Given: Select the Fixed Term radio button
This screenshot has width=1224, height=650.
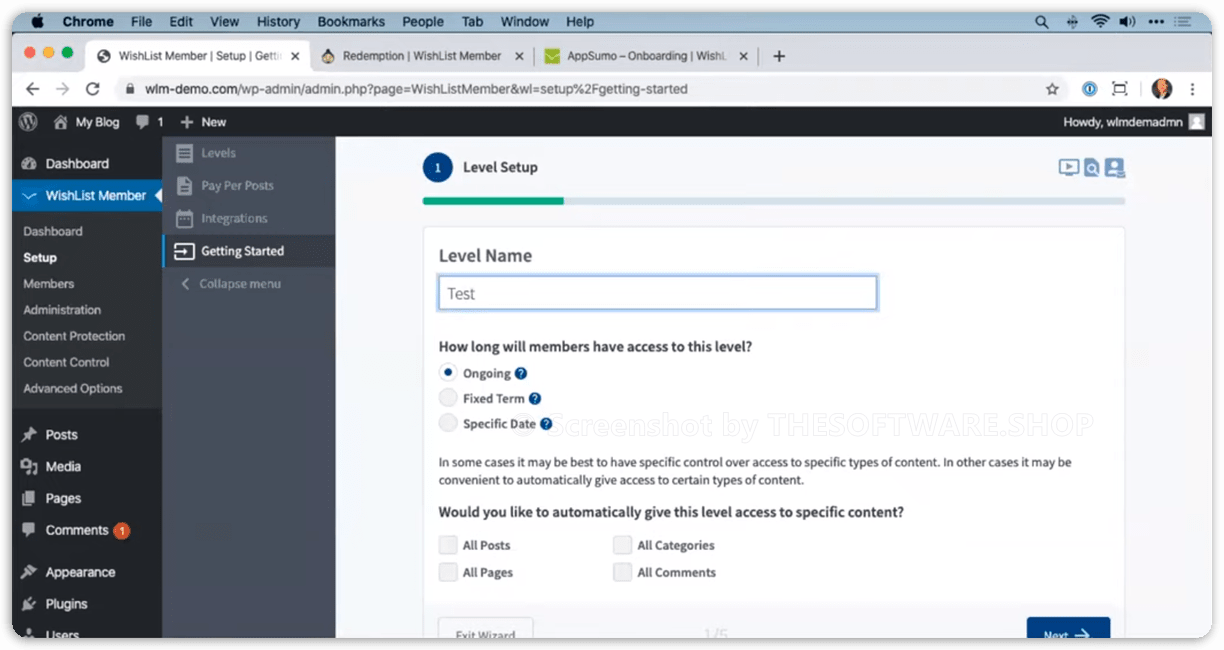Looking at the screenshot, I should click(x=448, y=398).
